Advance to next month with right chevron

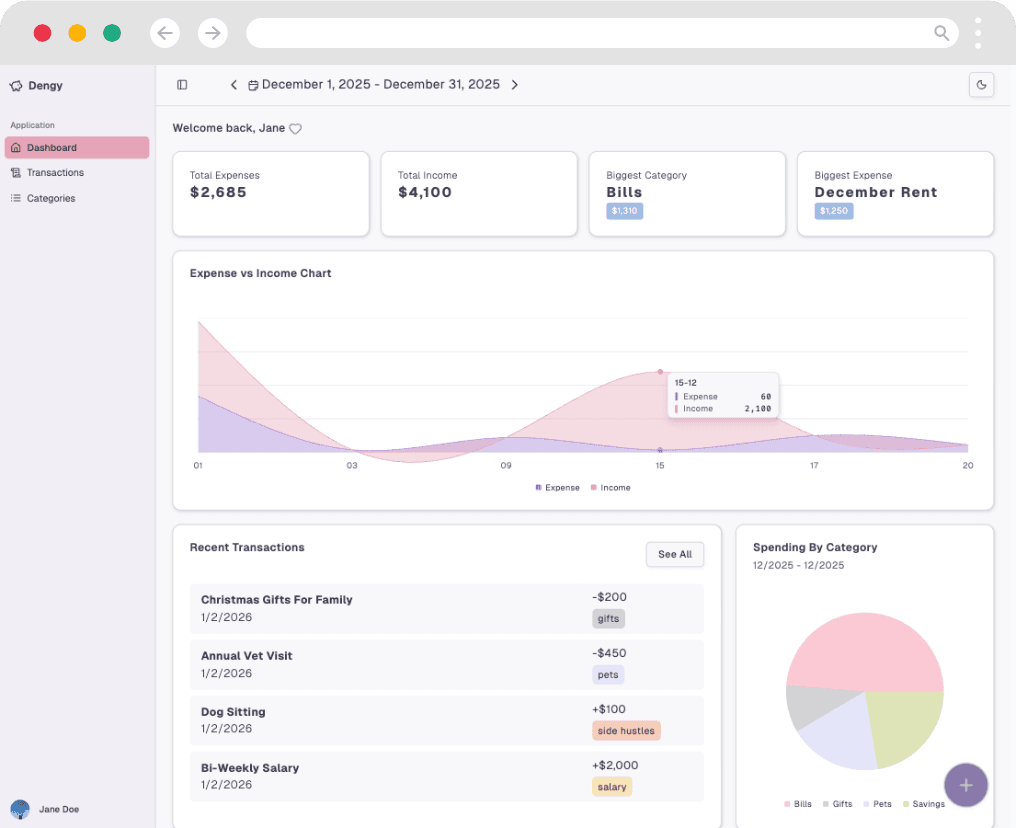[515, 84]
